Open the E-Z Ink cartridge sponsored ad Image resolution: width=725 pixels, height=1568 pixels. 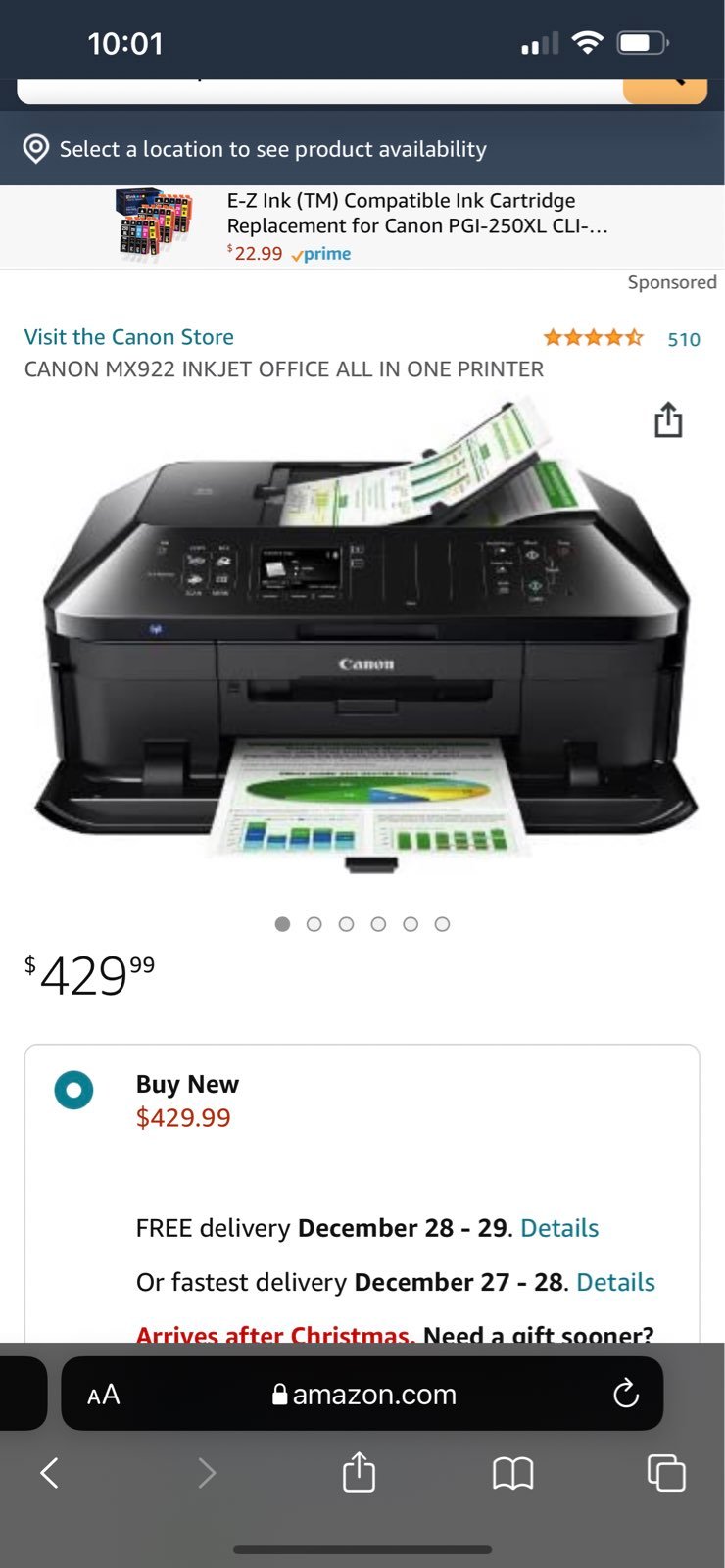(x=362, y=226)
